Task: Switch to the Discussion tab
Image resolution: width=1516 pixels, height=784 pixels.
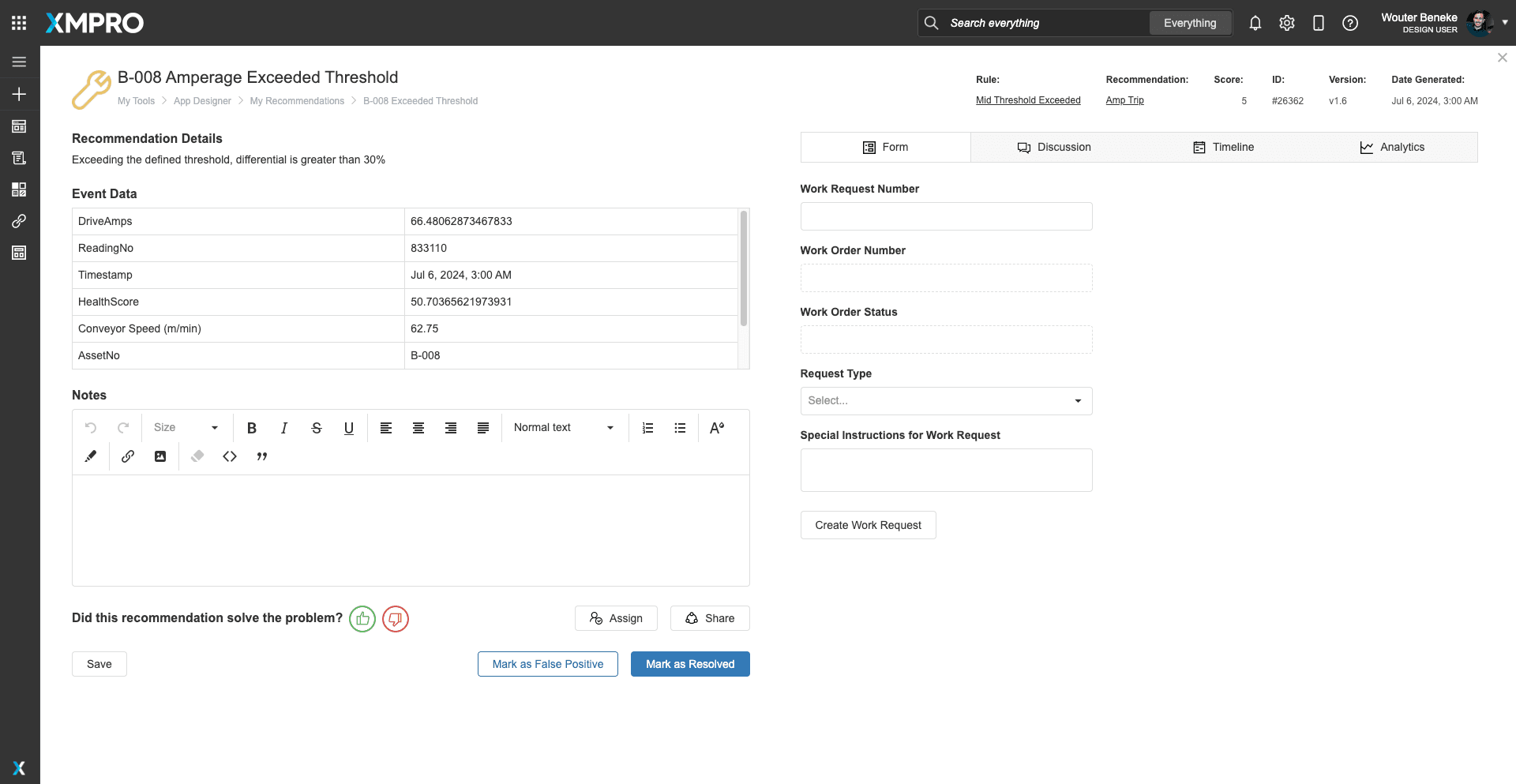Action: click(1054, 148)
